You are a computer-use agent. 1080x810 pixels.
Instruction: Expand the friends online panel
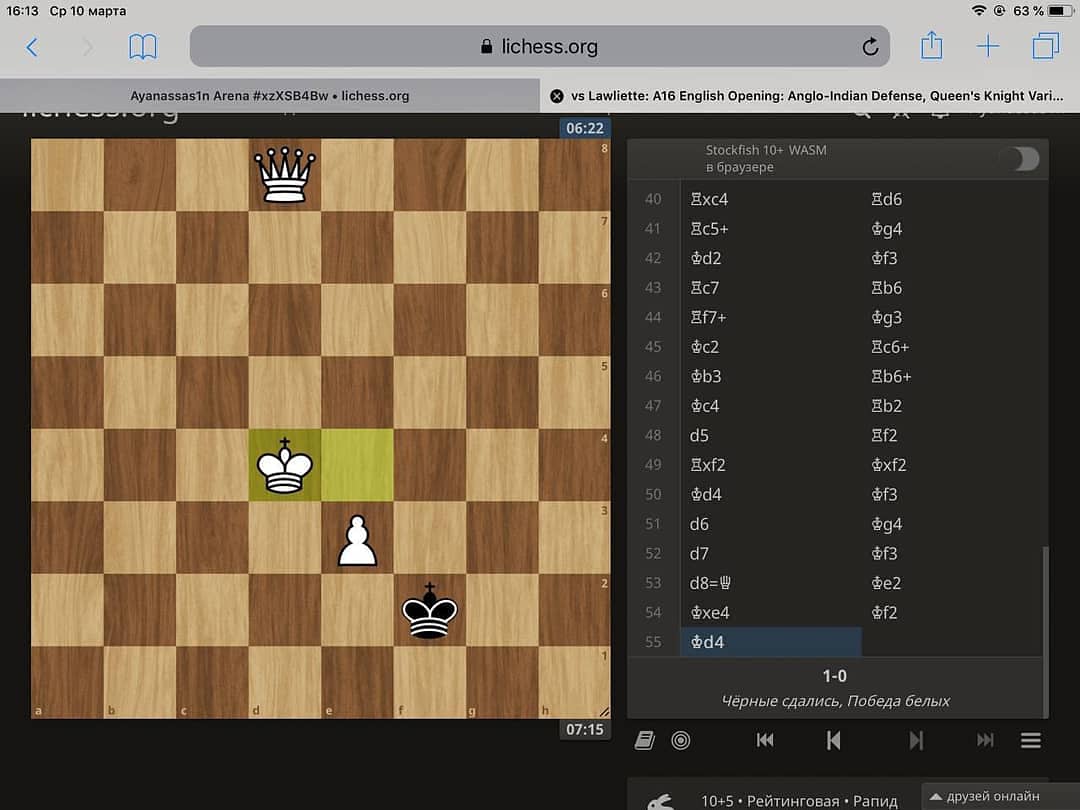tap(1000, 796)
